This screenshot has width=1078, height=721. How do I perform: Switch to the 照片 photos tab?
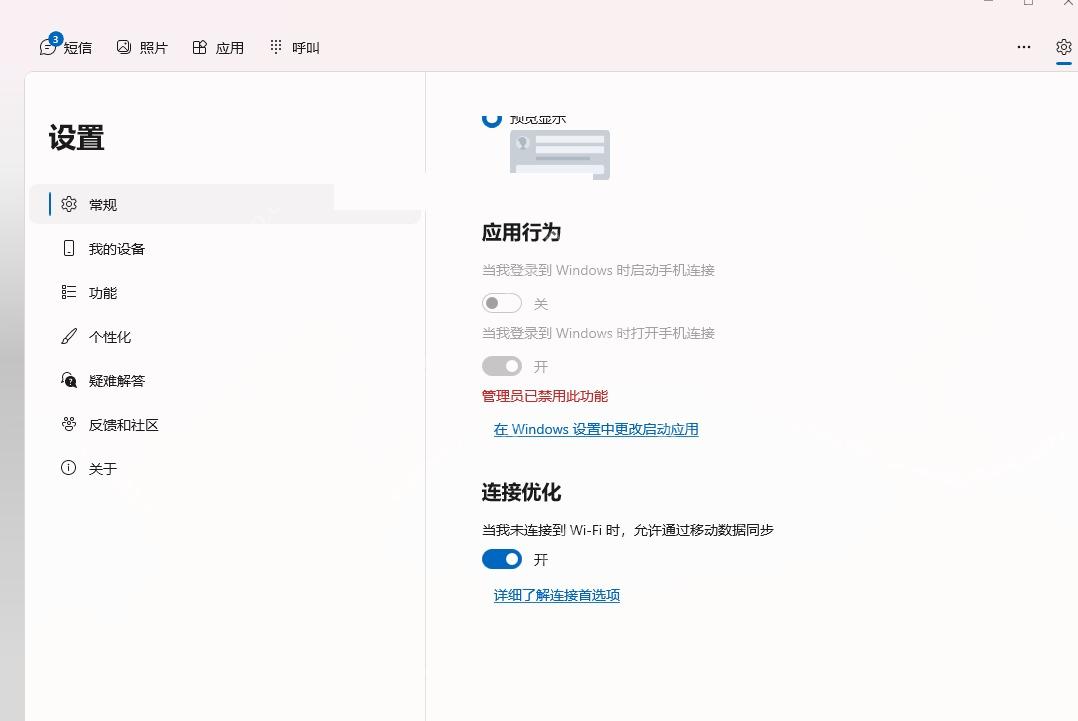(x=142, y=47)
